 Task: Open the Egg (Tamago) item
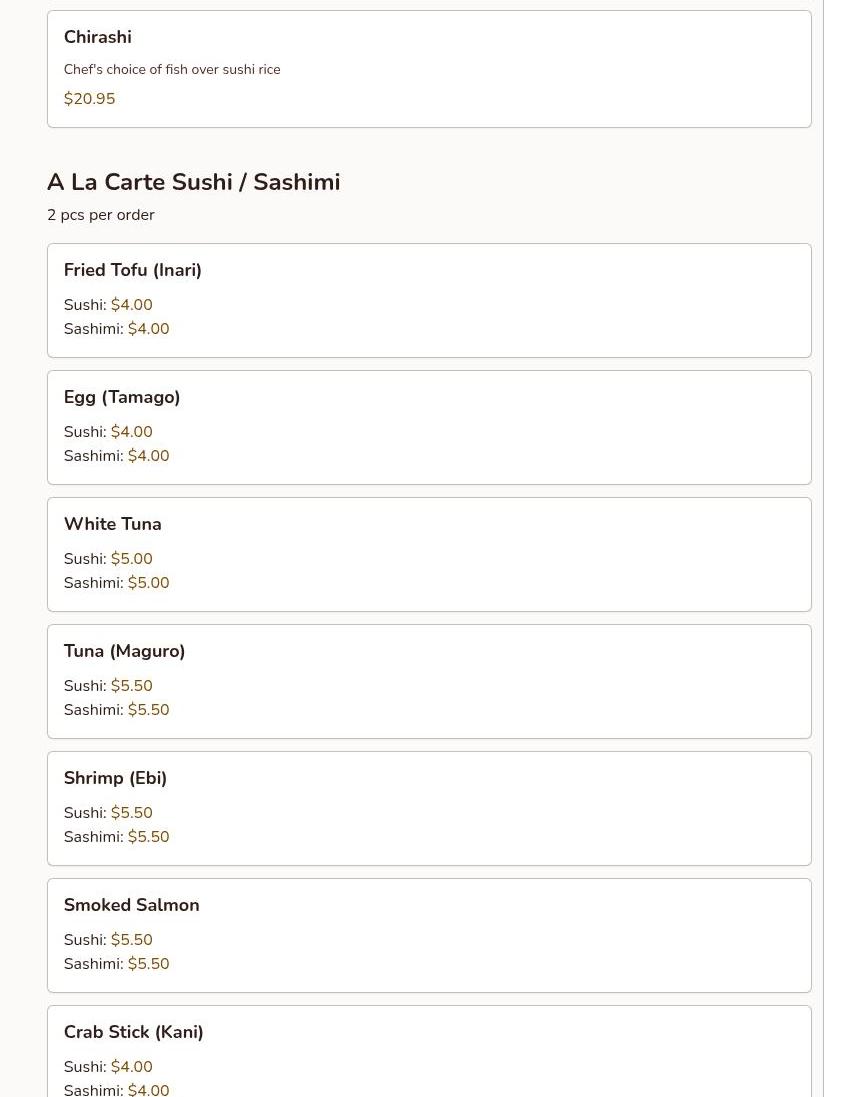pyautogui.click(x=122, y=397)
